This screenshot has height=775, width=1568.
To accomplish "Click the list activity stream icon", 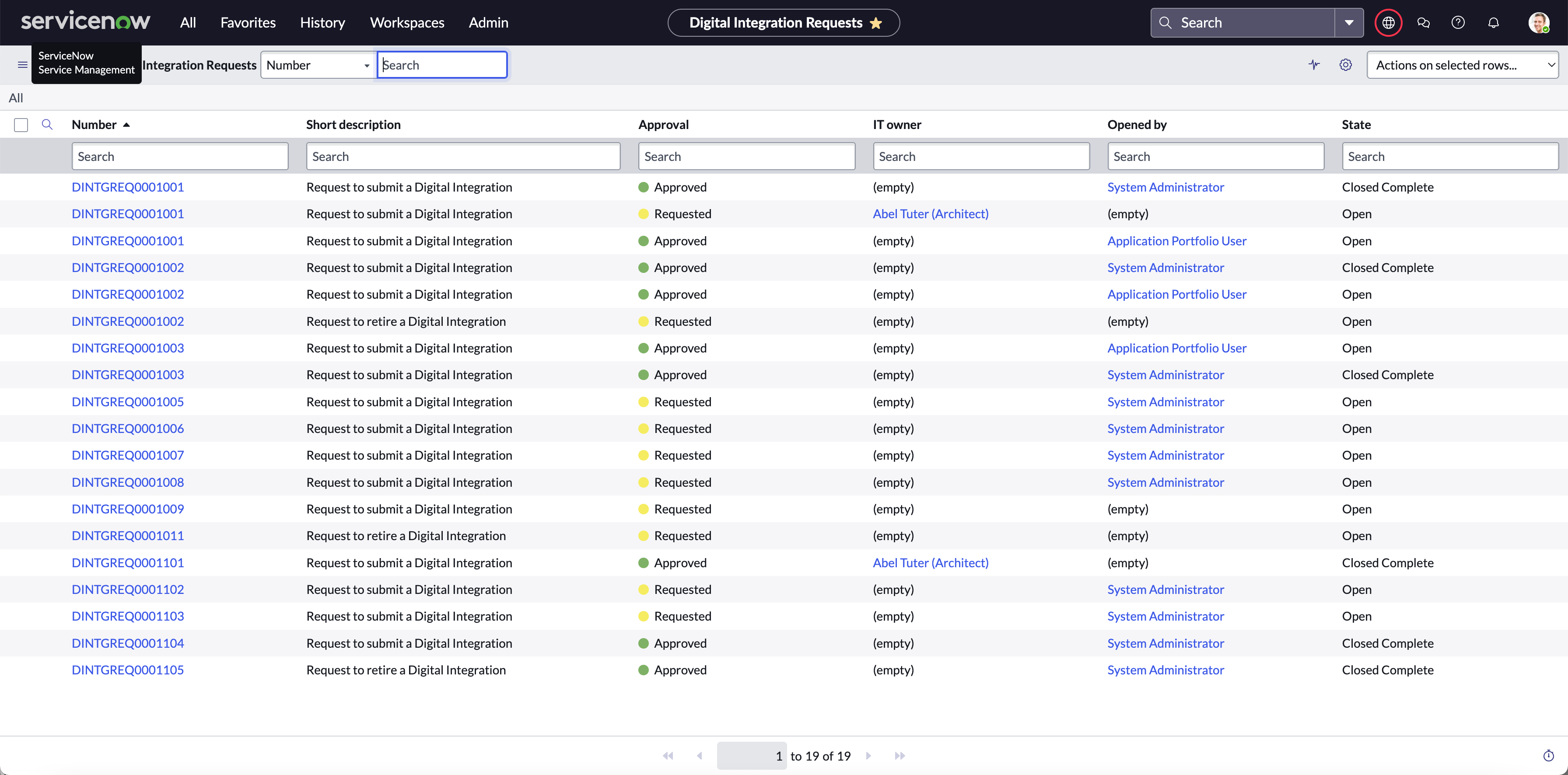I will (1314, 65).
